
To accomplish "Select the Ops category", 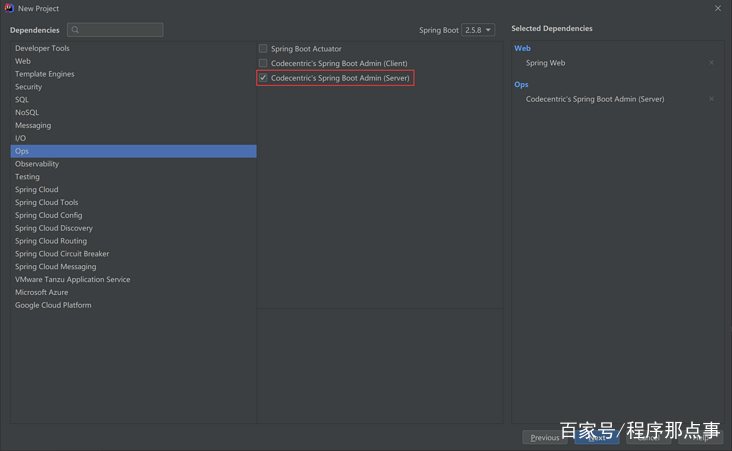I will pyautogui.click(x=134, y=151).
